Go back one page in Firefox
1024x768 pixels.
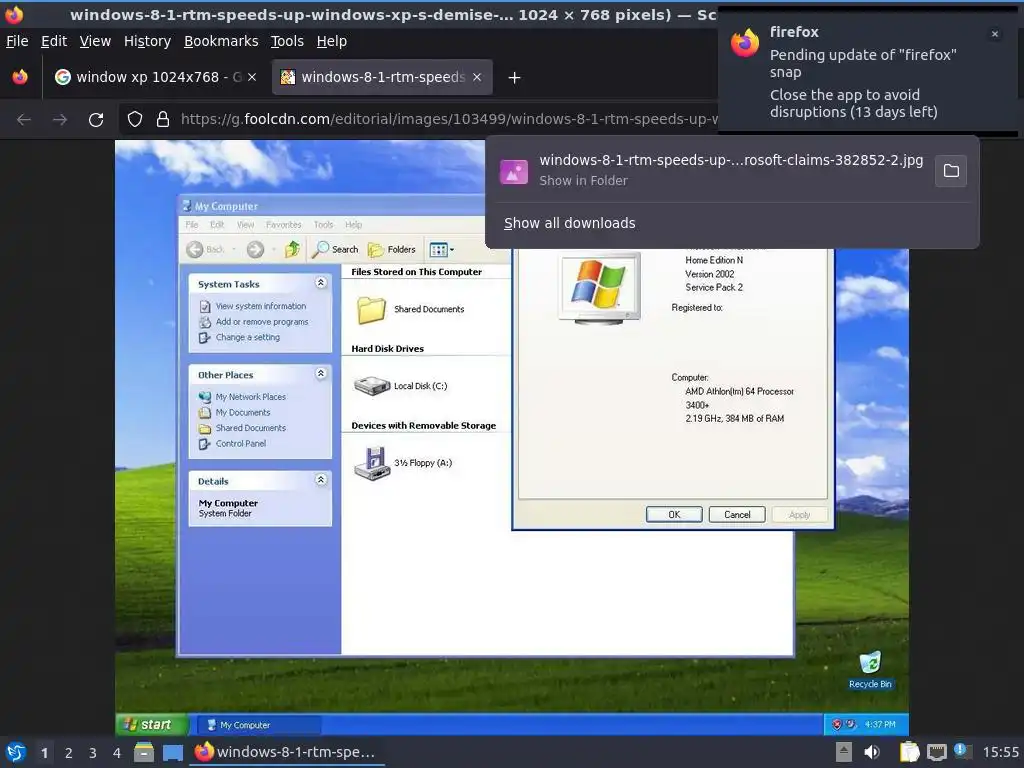[x=24, y=120]
